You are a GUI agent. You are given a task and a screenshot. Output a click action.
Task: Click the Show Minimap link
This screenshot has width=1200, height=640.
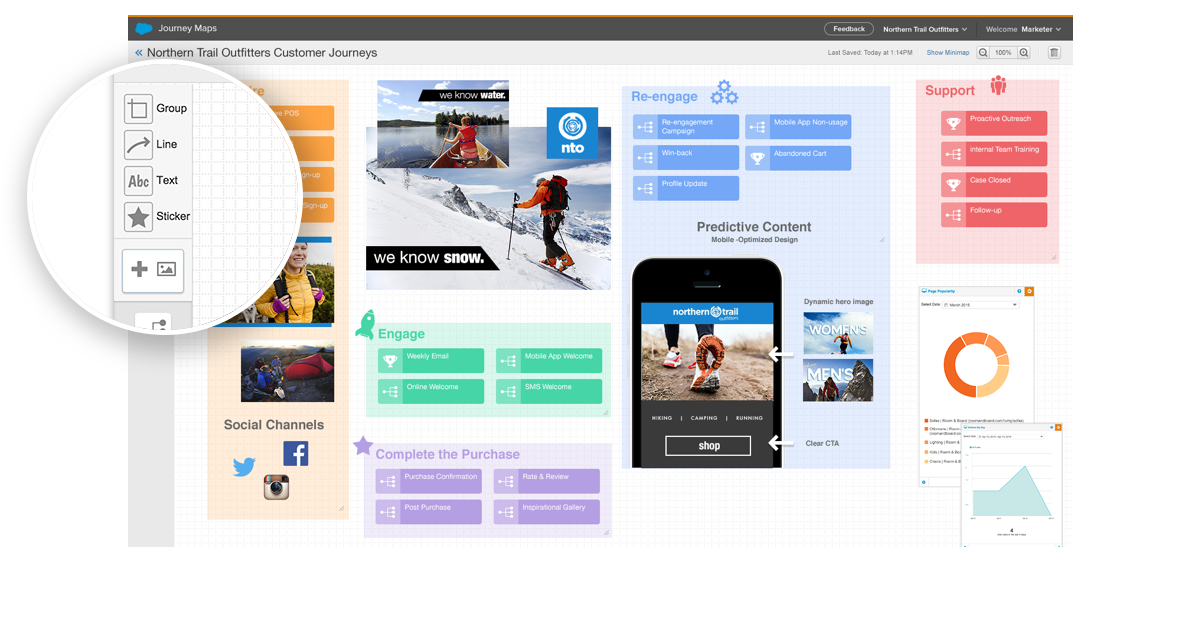tap(947, 53)
